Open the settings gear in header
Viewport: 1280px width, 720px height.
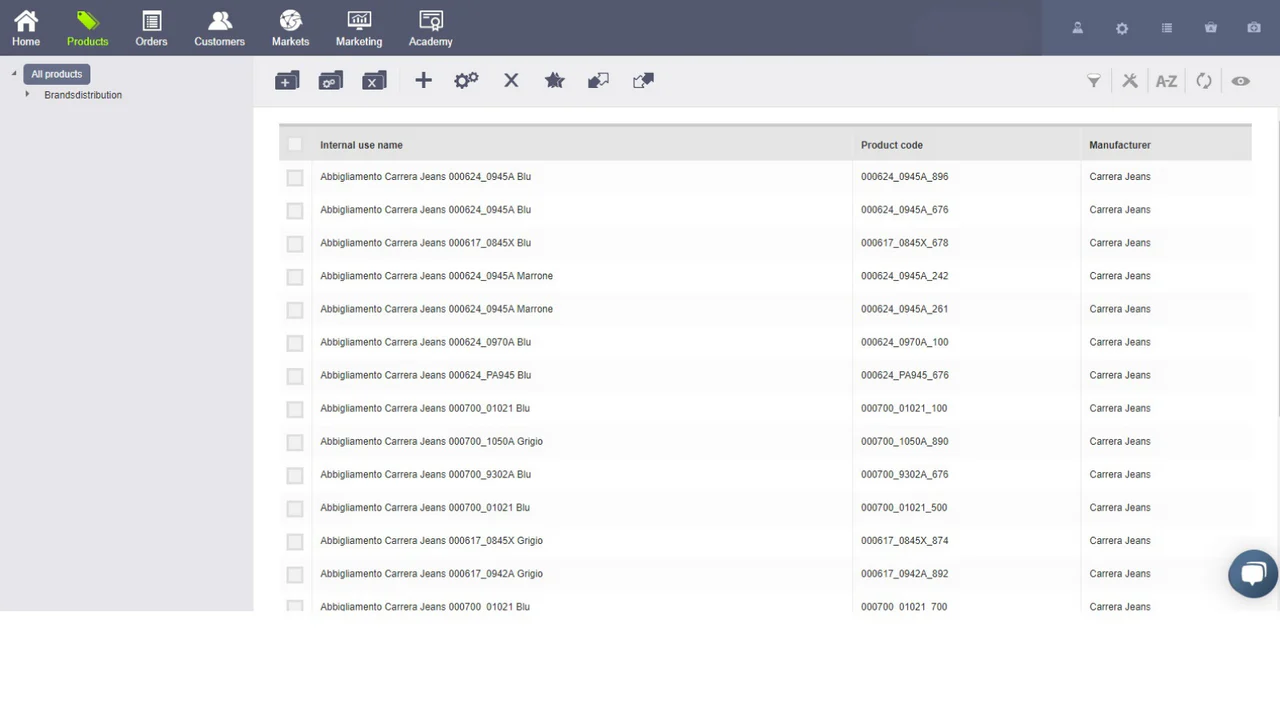[x=1122, y=28]
